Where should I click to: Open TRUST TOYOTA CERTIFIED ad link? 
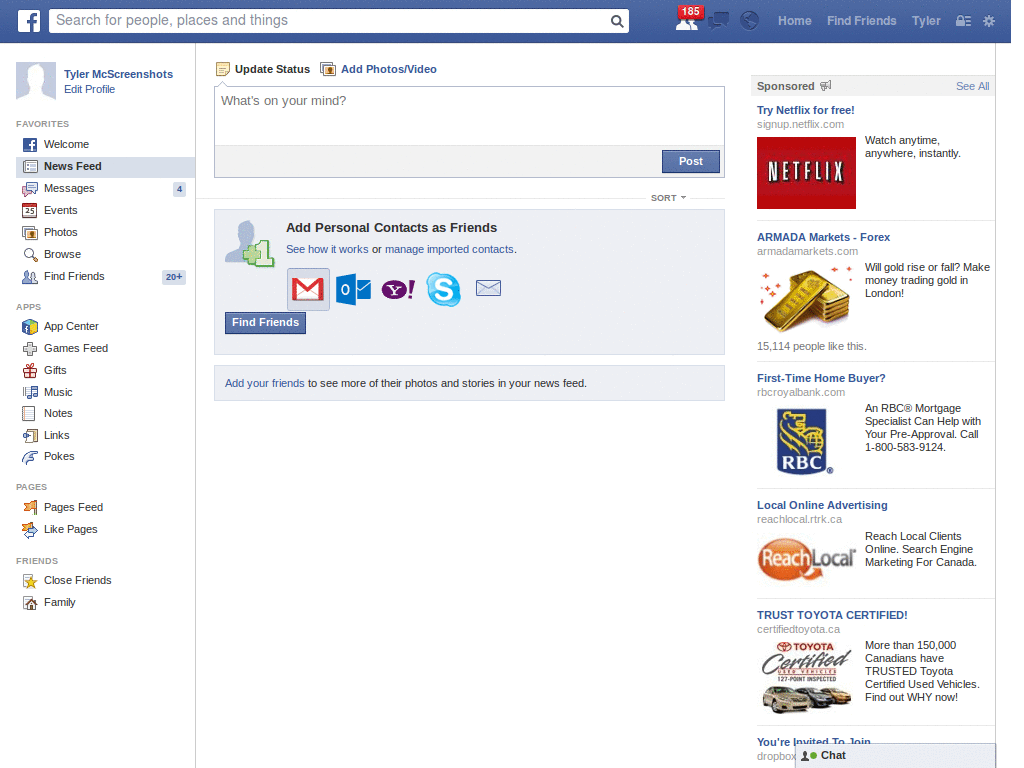coord(832,616)
